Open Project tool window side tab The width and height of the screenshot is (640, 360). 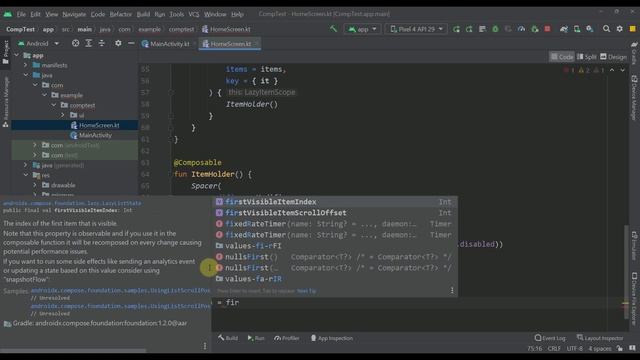(6, 52)
